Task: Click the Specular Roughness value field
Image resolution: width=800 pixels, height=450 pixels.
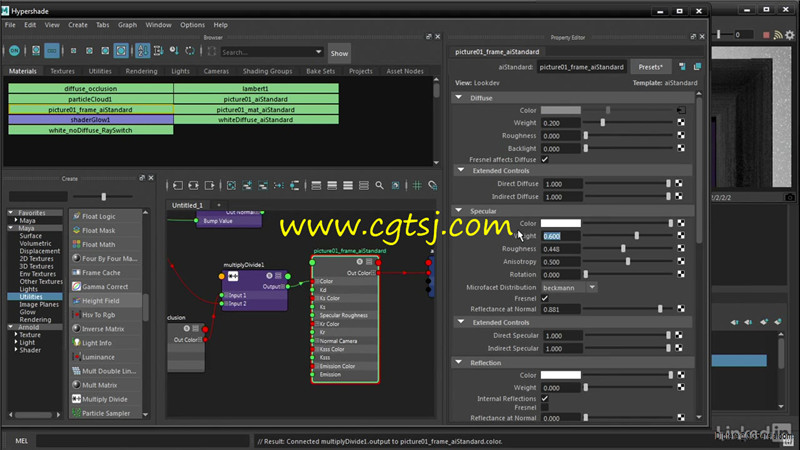Action: pyautogui.click(x=560, y=248)
